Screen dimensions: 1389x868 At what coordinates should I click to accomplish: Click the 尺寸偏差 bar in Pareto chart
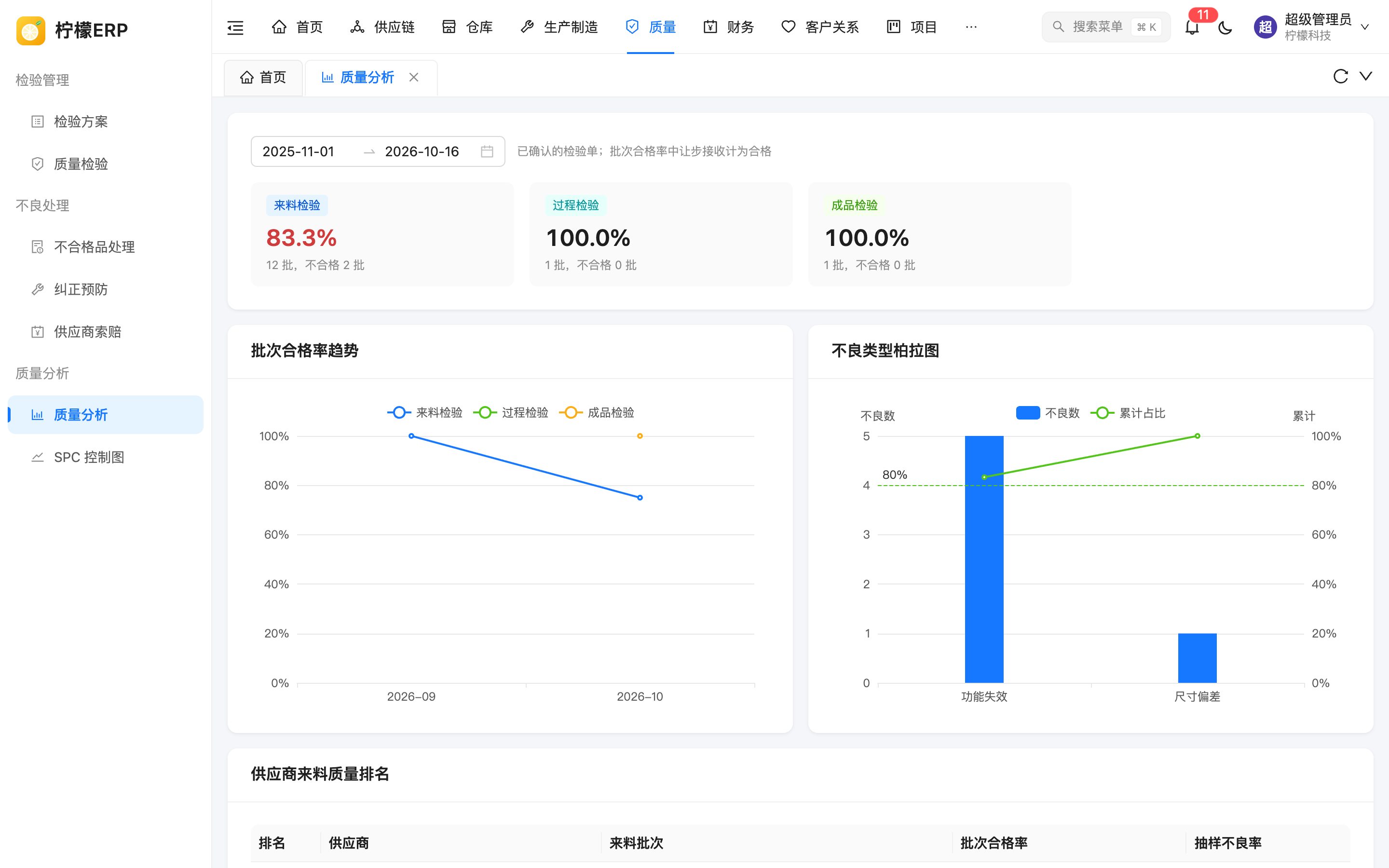point(1198,658)
